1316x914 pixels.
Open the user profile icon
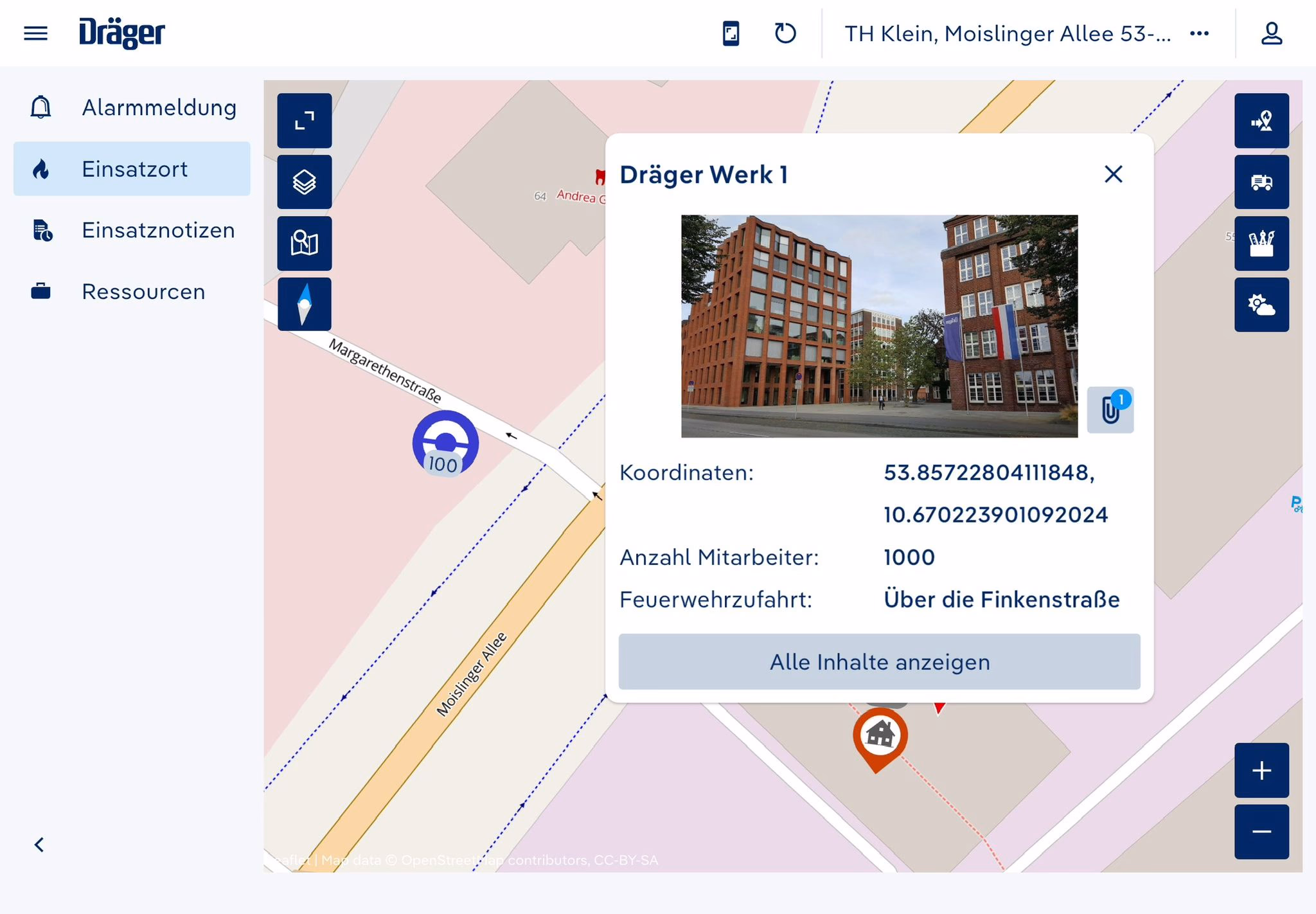click(x=1271, y=33)
